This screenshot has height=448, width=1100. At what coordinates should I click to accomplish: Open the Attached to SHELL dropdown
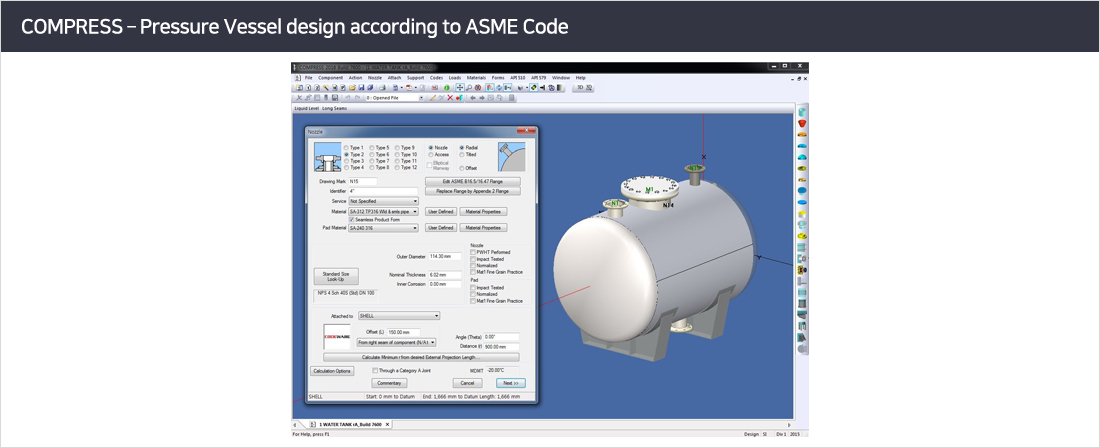399,316
